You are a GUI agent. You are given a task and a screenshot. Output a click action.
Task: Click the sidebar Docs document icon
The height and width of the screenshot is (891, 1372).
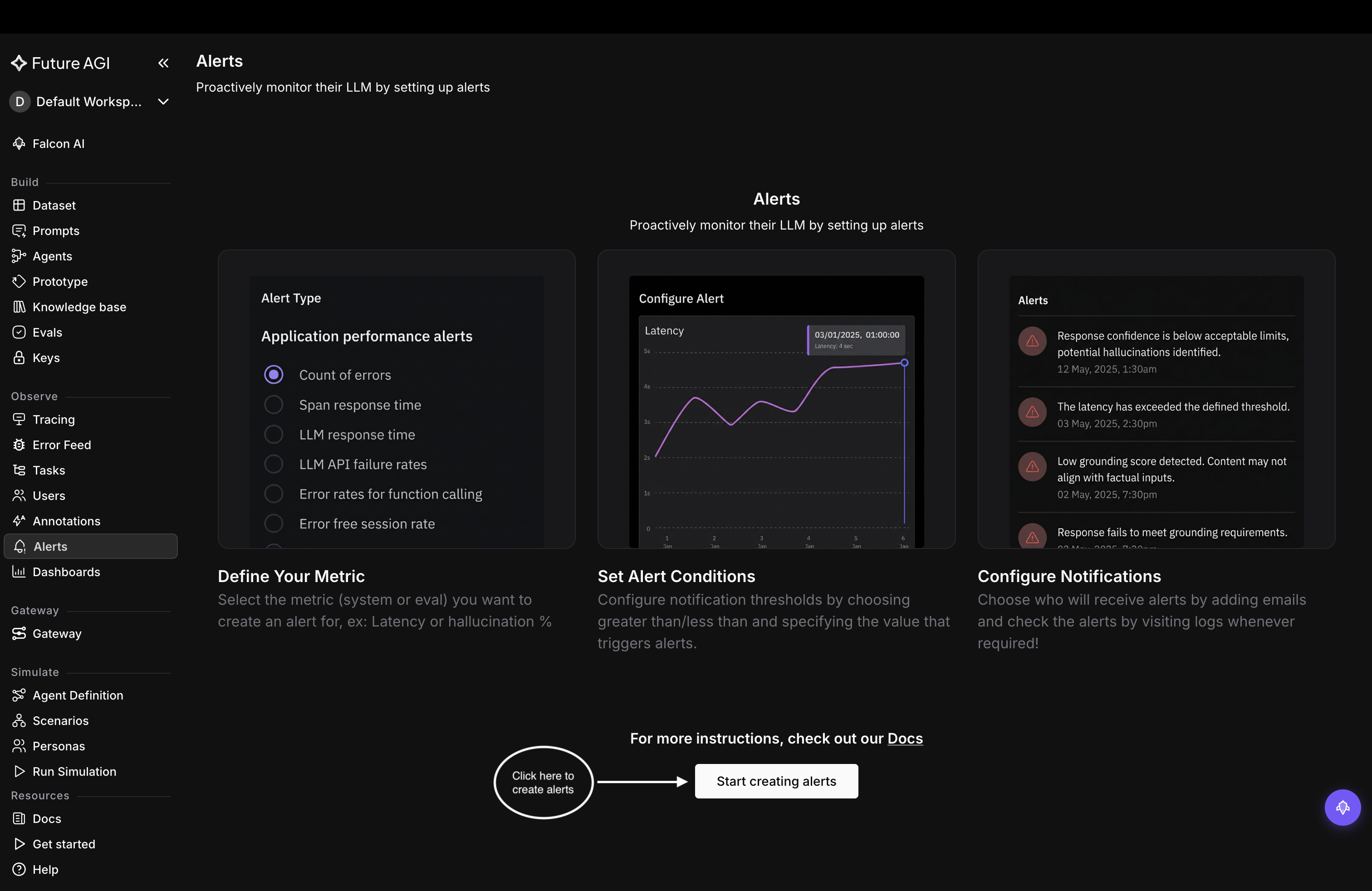(19, 818)
